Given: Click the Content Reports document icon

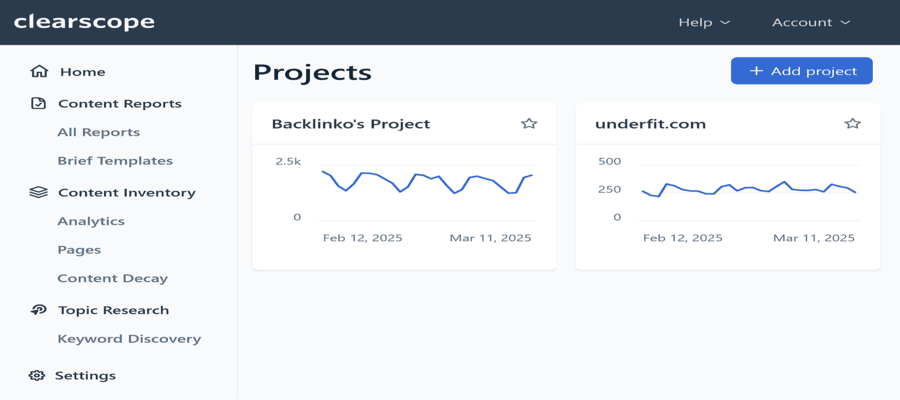Looking at the screenshot, I should point(38,104).
